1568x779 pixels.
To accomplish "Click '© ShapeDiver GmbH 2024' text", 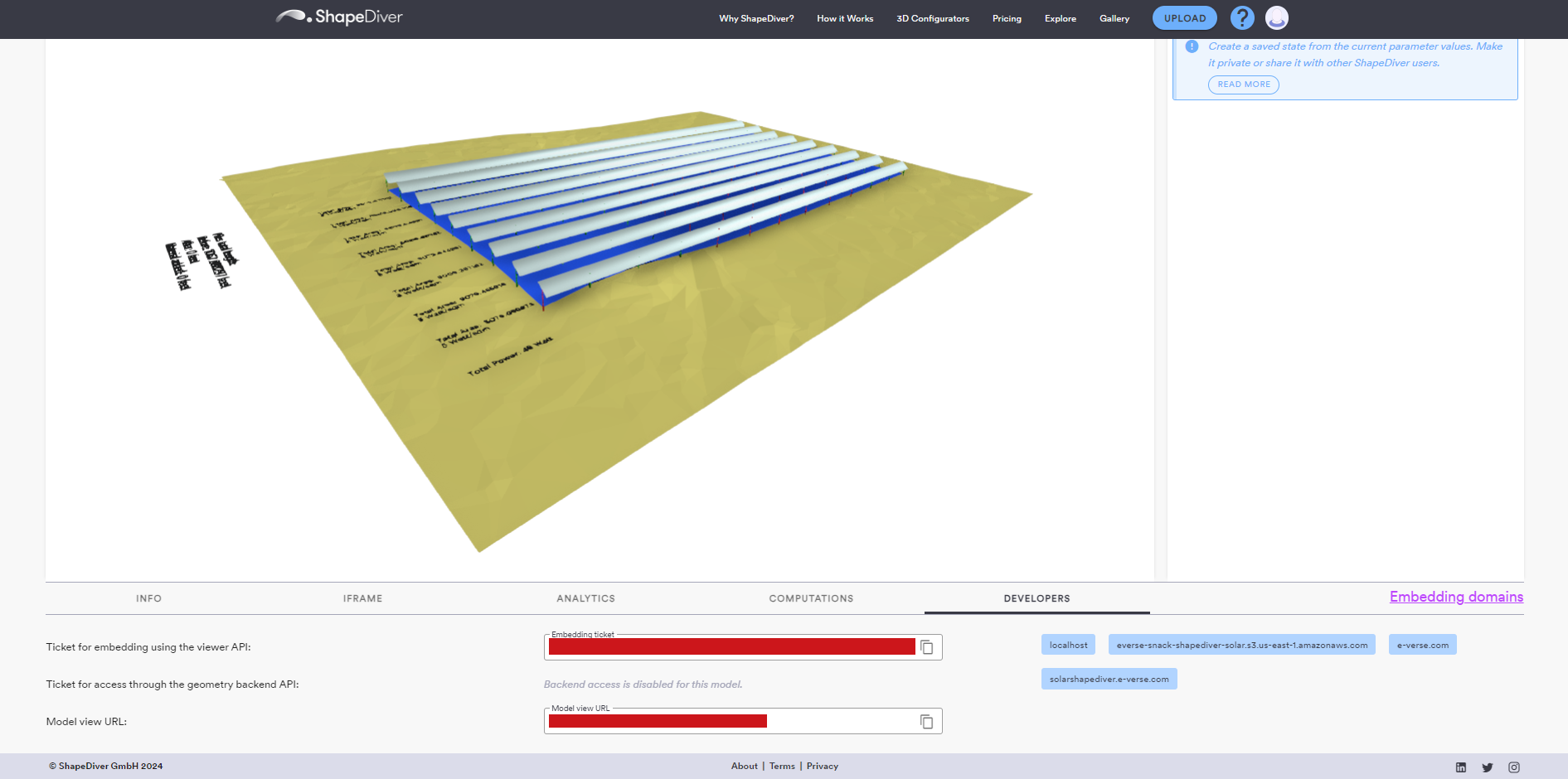I will [106, 767].
